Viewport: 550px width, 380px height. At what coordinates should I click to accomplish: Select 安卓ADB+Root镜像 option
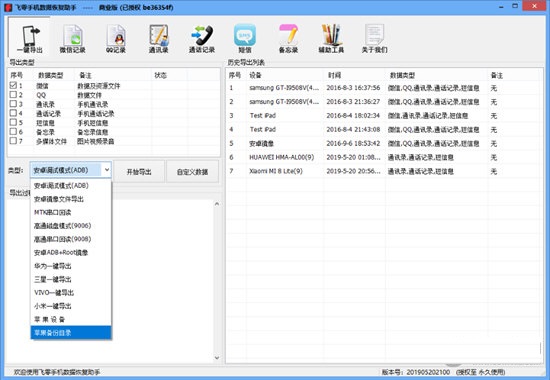coord(71,252)
